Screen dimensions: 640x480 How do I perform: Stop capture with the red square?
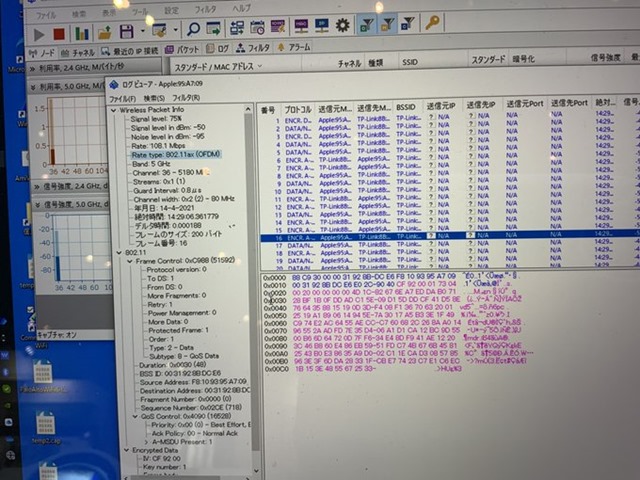(x=59, y=34)
